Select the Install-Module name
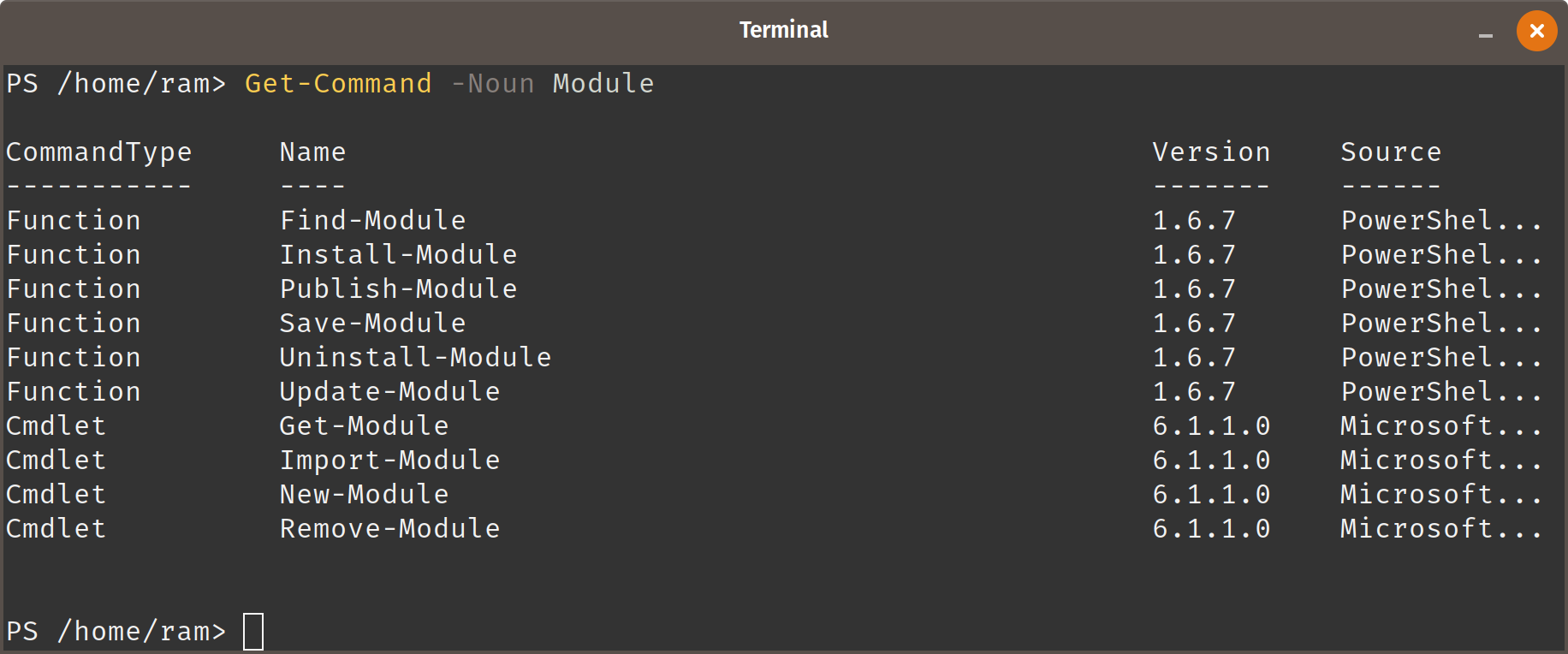 coord(399,255)
